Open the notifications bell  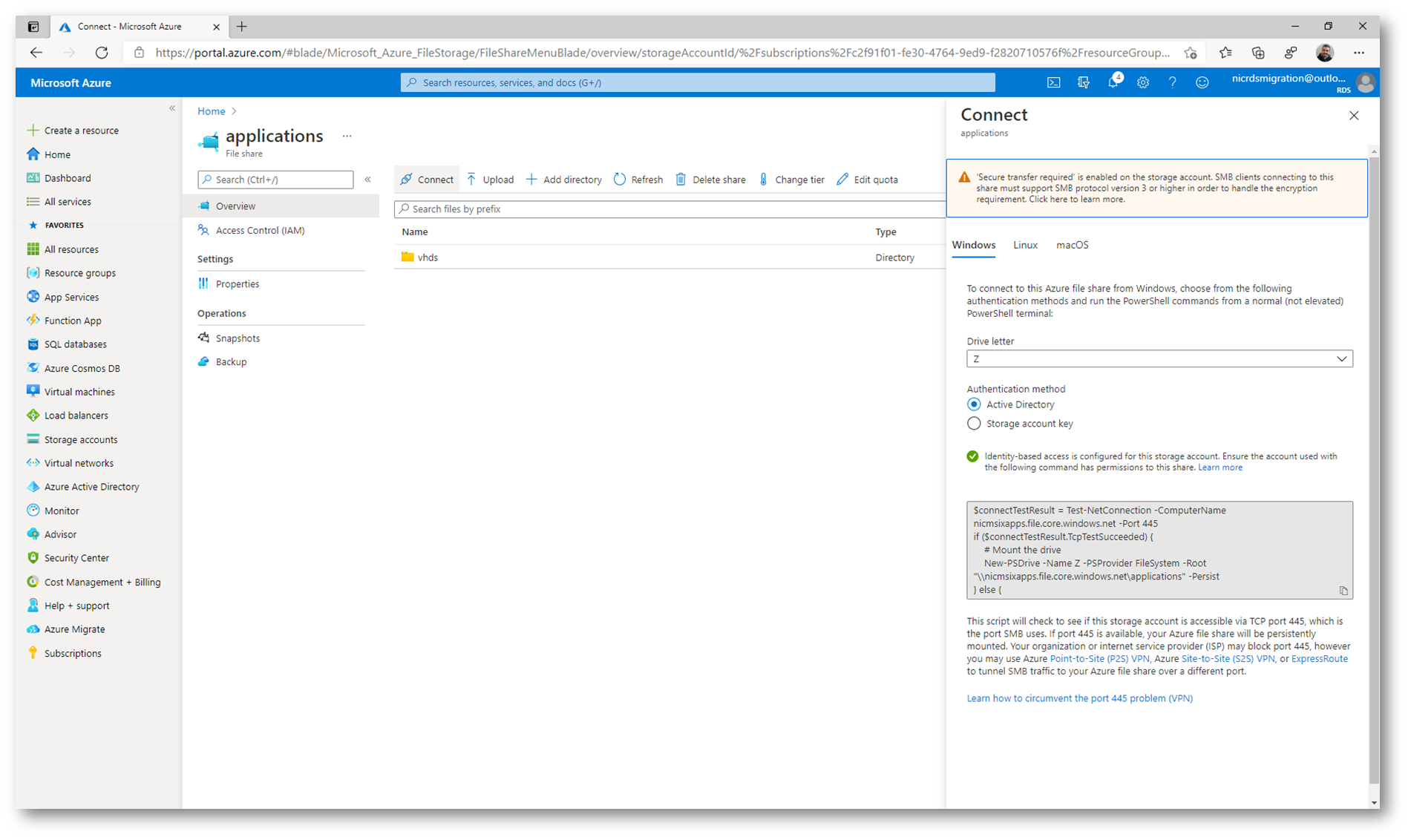tap(1113, 82)
